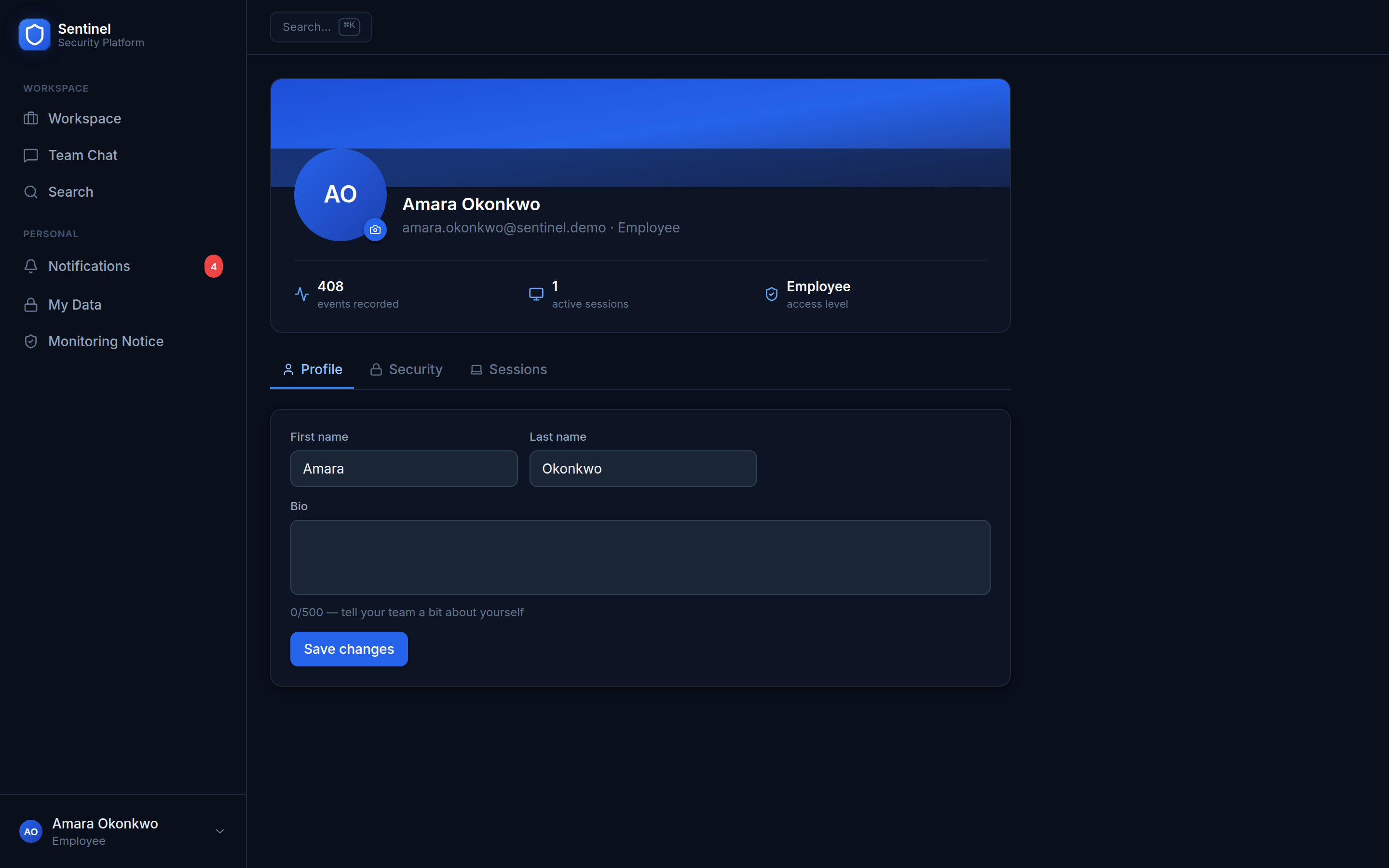The height and width of the screenshot is (868, 1389).
Task: Click the 1 active sessions value
Action: click(555, 286)
